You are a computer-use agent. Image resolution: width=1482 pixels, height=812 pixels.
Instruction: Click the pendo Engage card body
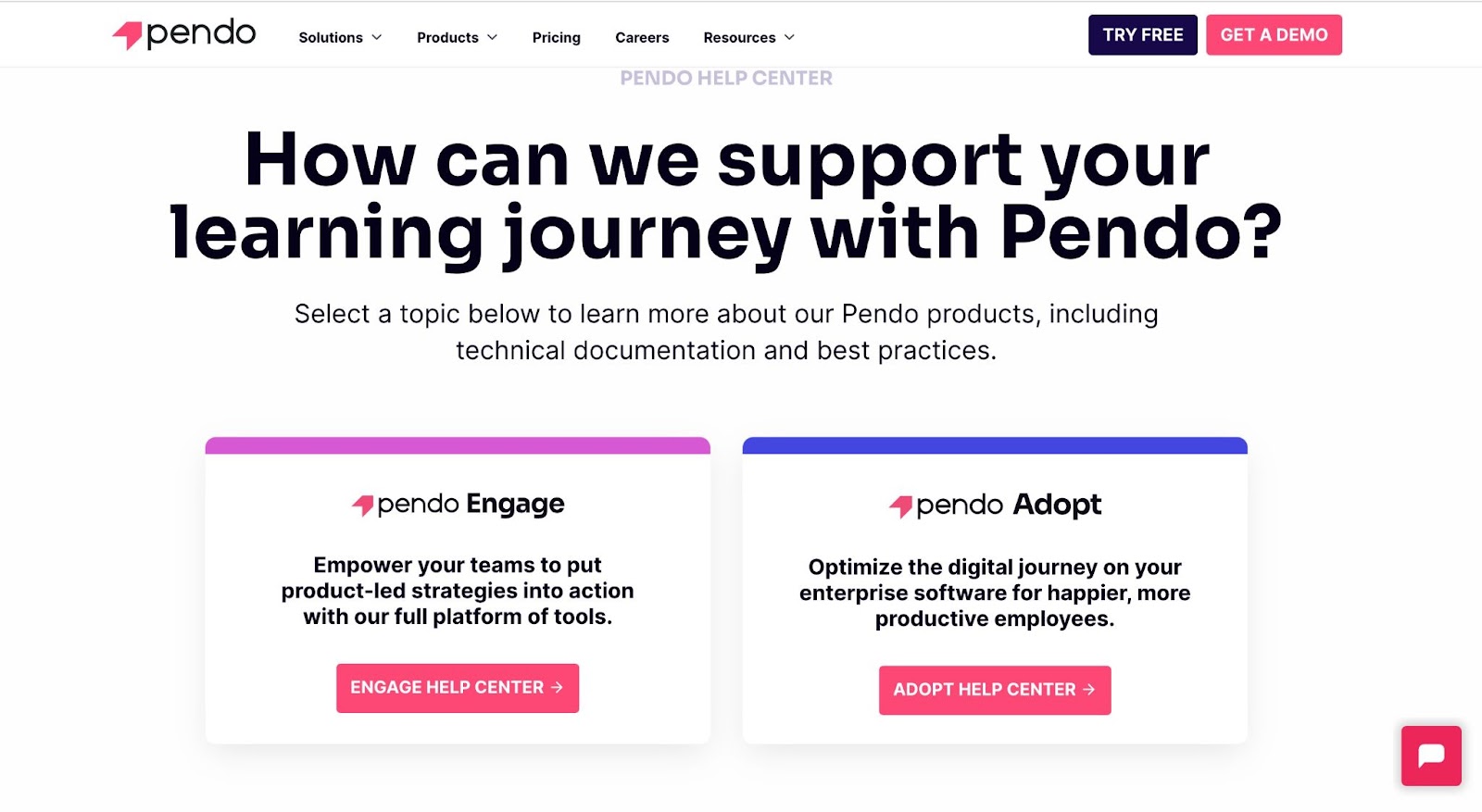tap(458, 593)
